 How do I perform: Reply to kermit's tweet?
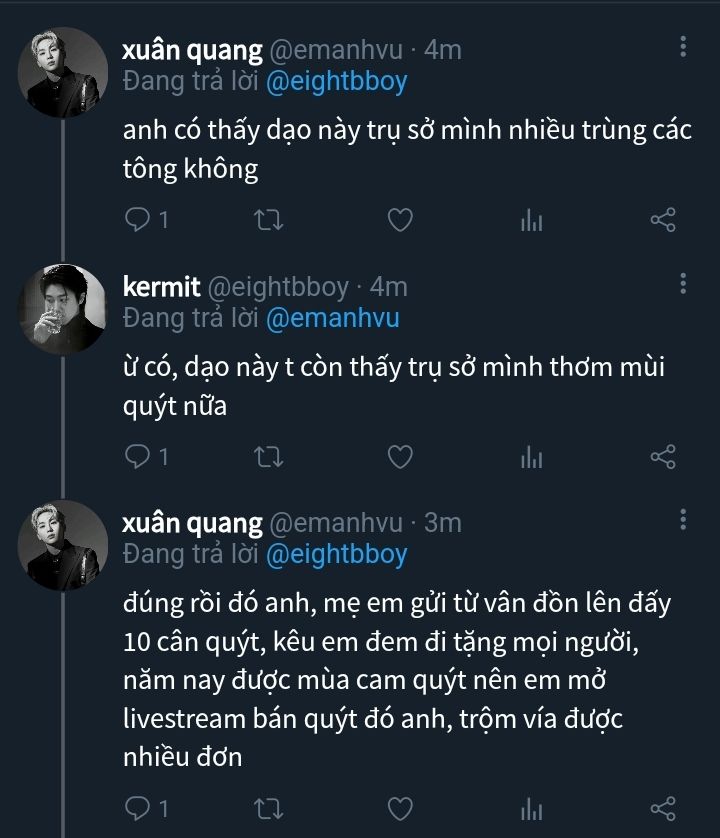pos(138,457)
